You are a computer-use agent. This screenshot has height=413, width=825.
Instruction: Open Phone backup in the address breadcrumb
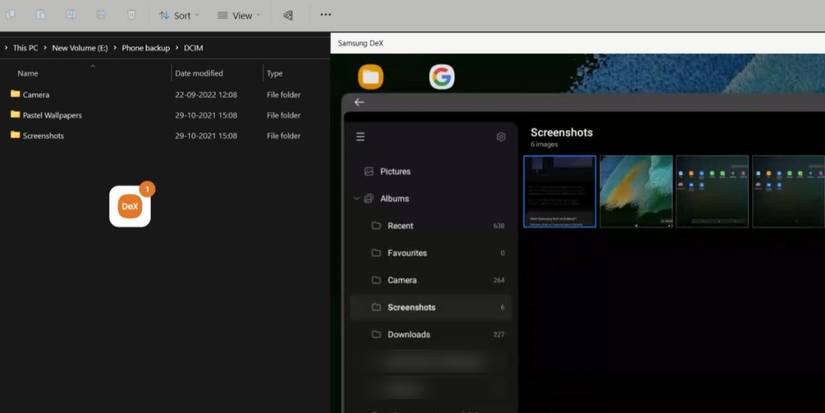[146, 48]
